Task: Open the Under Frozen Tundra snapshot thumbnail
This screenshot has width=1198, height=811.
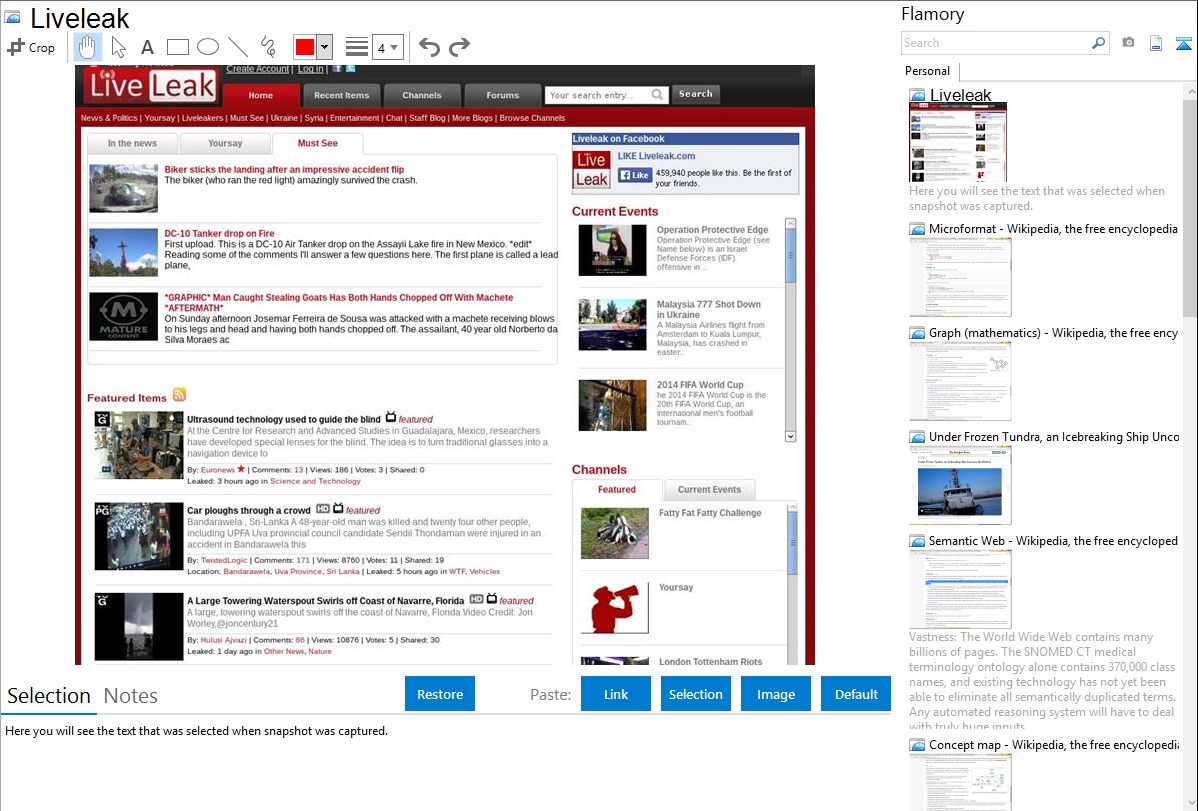Action: coord(960,485)
